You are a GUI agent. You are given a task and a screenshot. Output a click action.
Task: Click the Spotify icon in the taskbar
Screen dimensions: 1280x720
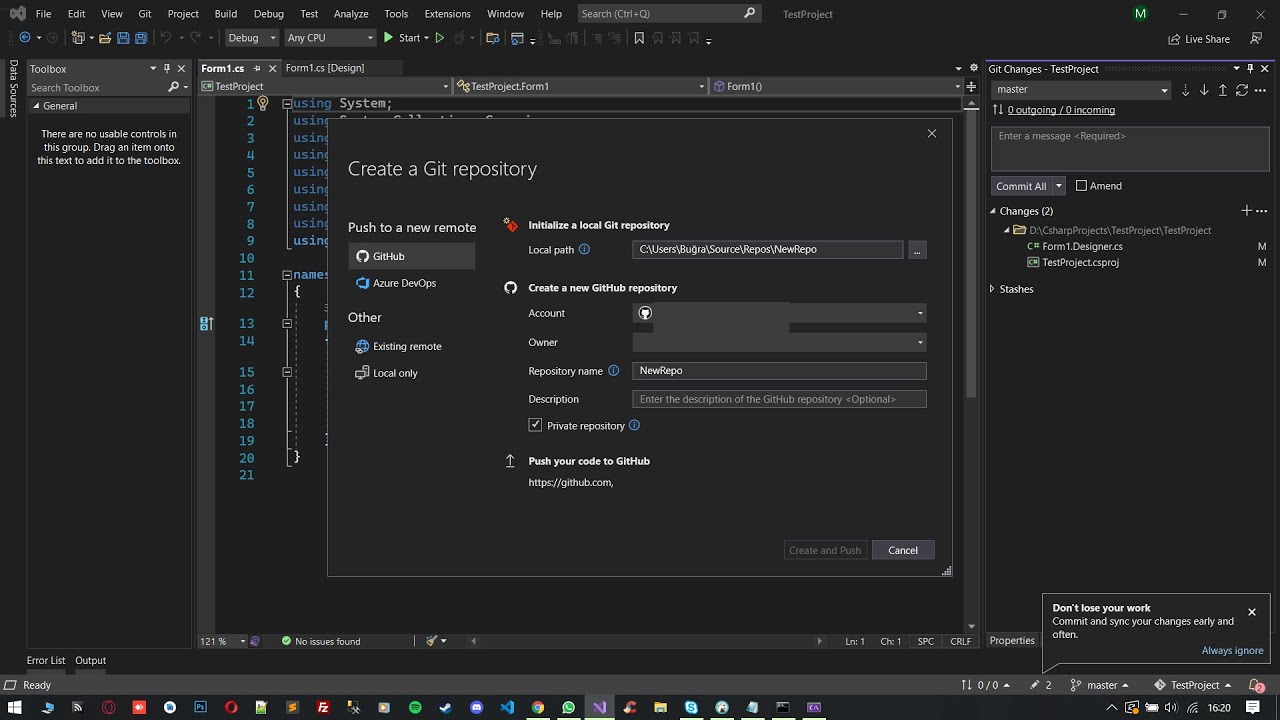click(415, 708)
